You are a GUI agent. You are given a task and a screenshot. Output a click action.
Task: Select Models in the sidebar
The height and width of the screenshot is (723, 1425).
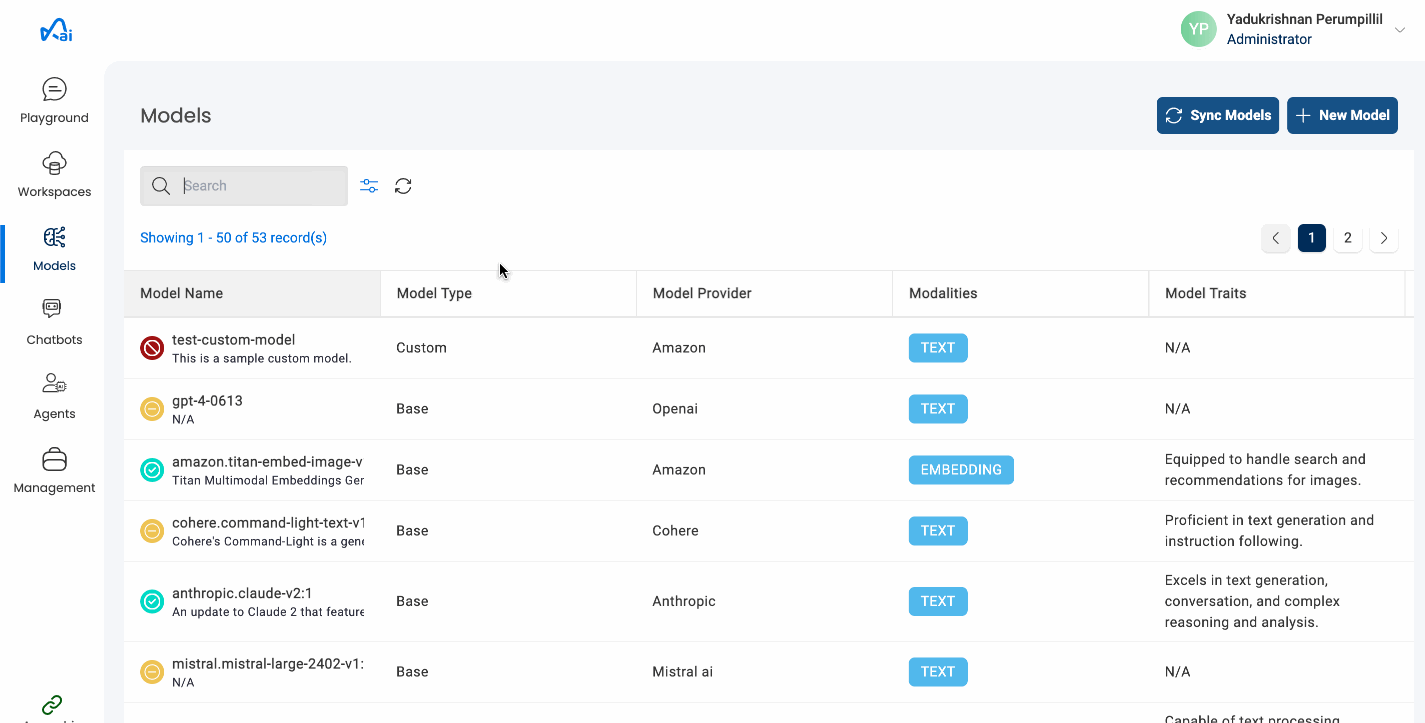click(54, 249)
